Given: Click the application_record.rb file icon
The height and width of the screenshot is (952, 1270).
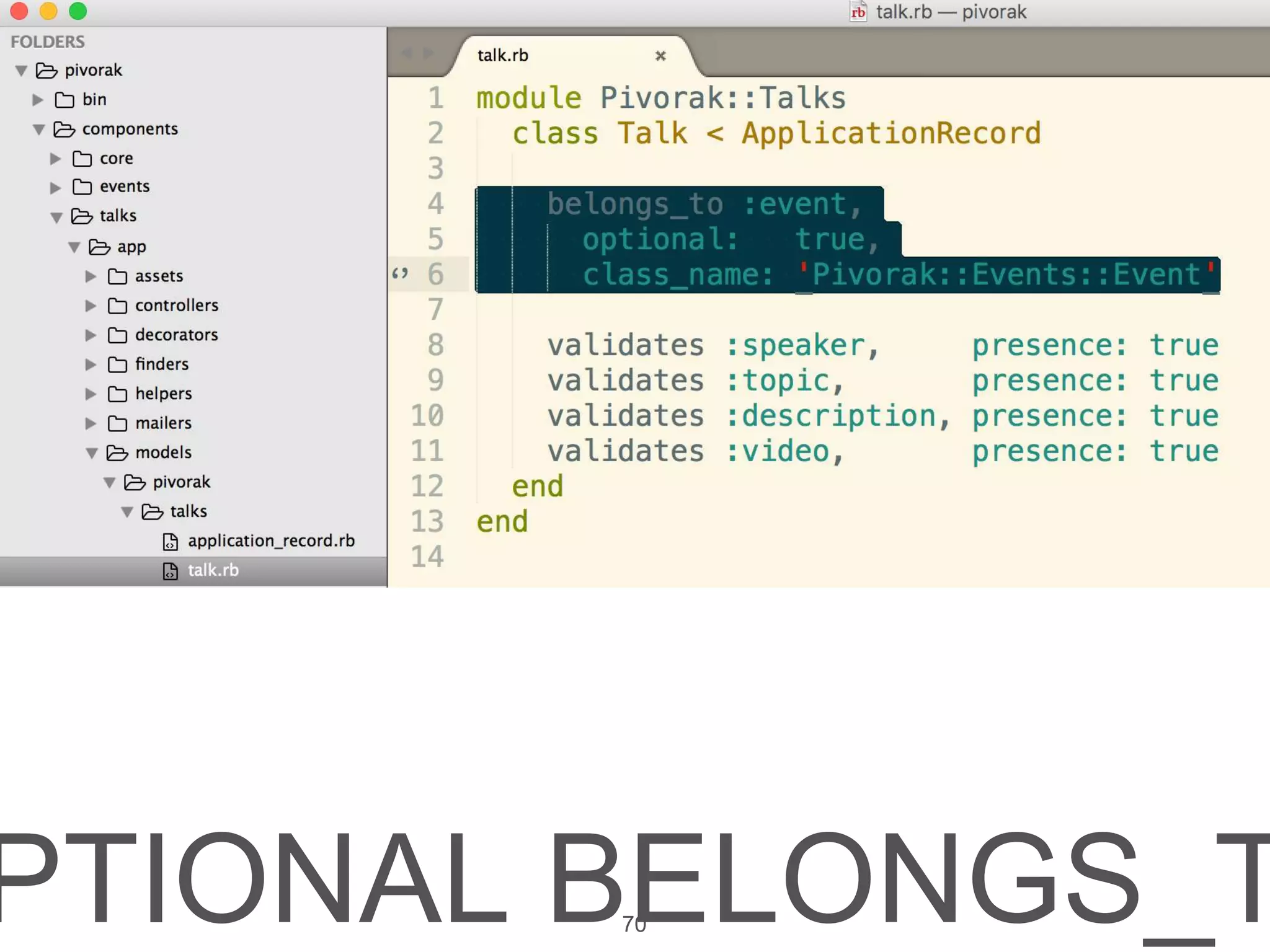Looking at the screenshot, I should pos(170,542).
